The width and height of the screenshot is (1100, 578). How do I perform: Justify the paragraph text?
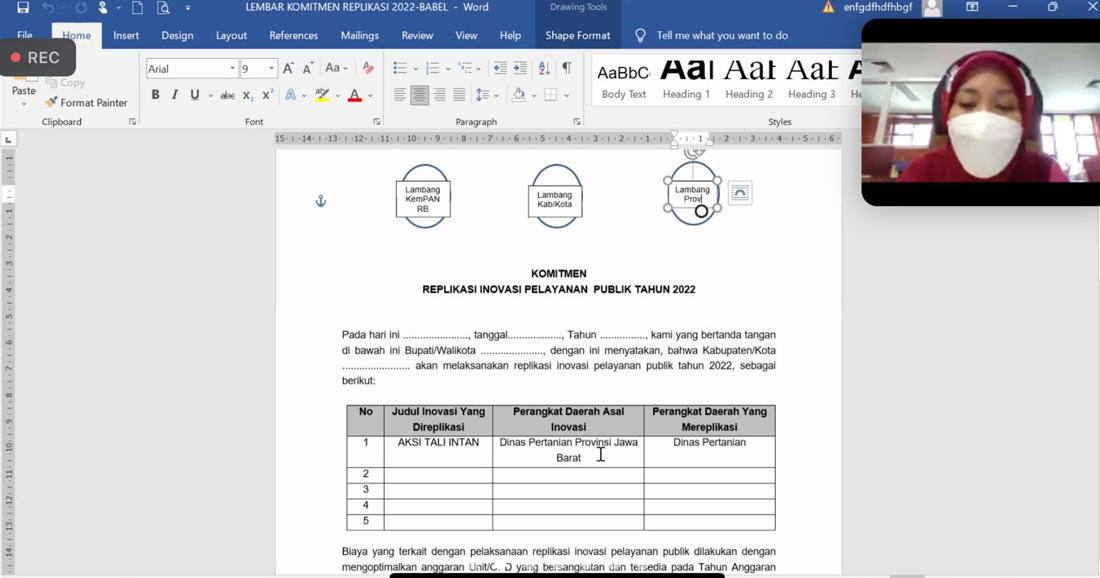[460, 95]
